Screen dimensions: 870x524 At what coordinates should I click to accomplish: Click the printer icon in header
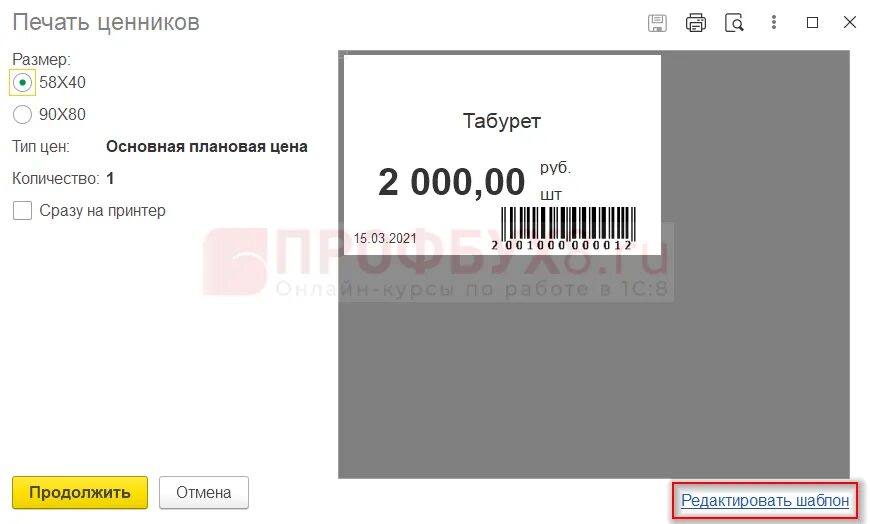click(696, 23)
